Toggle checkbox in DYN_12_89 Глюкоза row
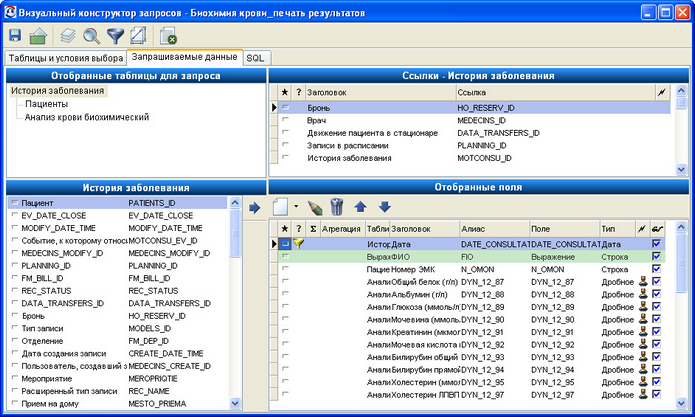 click(656, 306)
